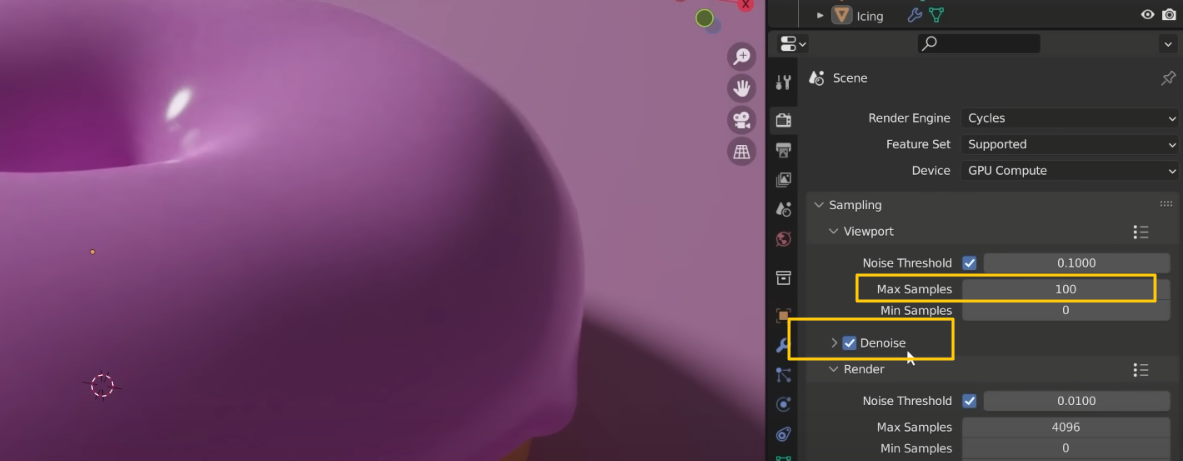The height and width of the screenshot is (461, 1183).
Task: Select the Icing name in outliner
Action: tap(869, 16)
